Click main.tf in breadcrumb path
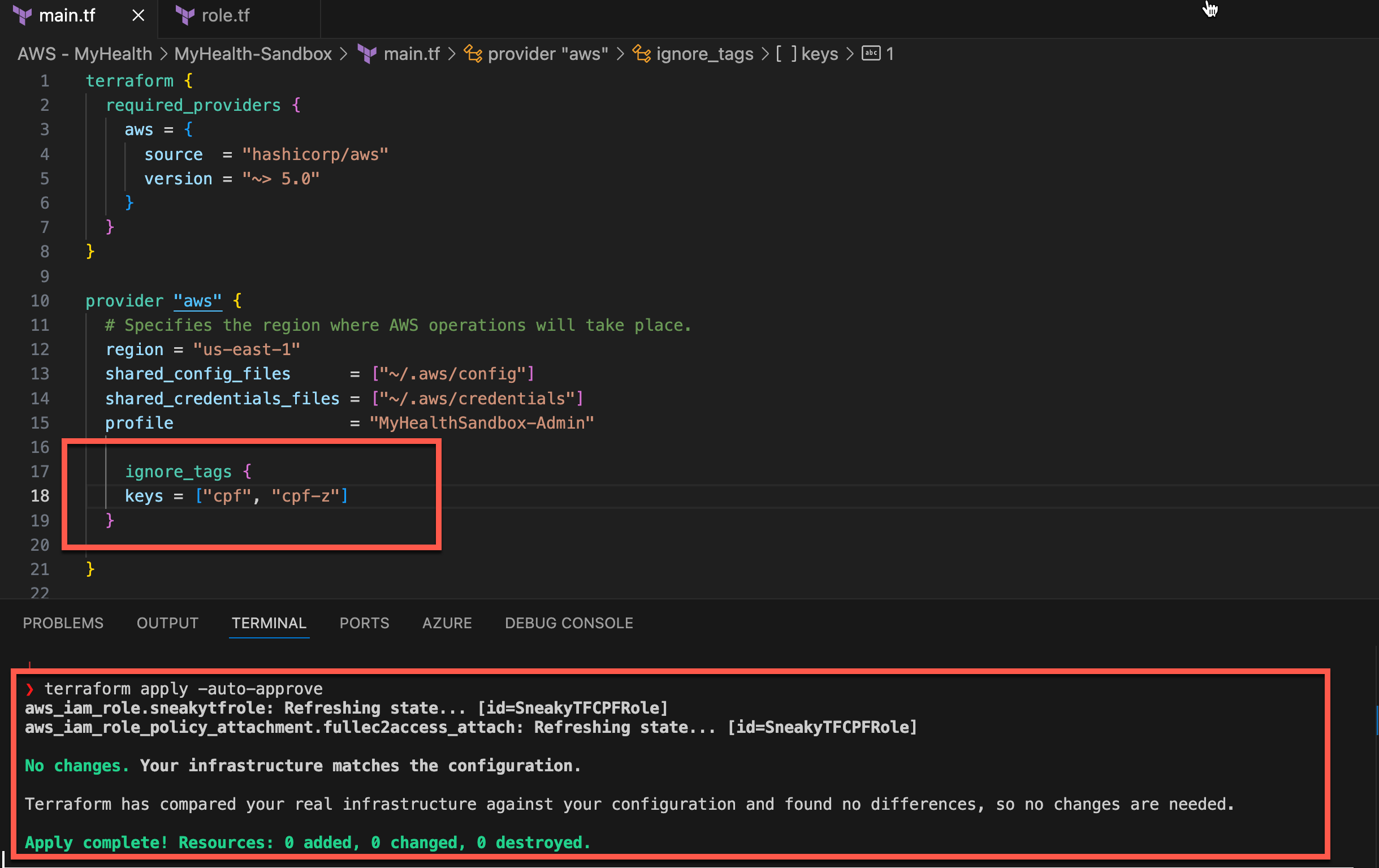Image resolution: width=1379 pixels, height=868 pixels. pyautogui.click(x=411, y=54)
